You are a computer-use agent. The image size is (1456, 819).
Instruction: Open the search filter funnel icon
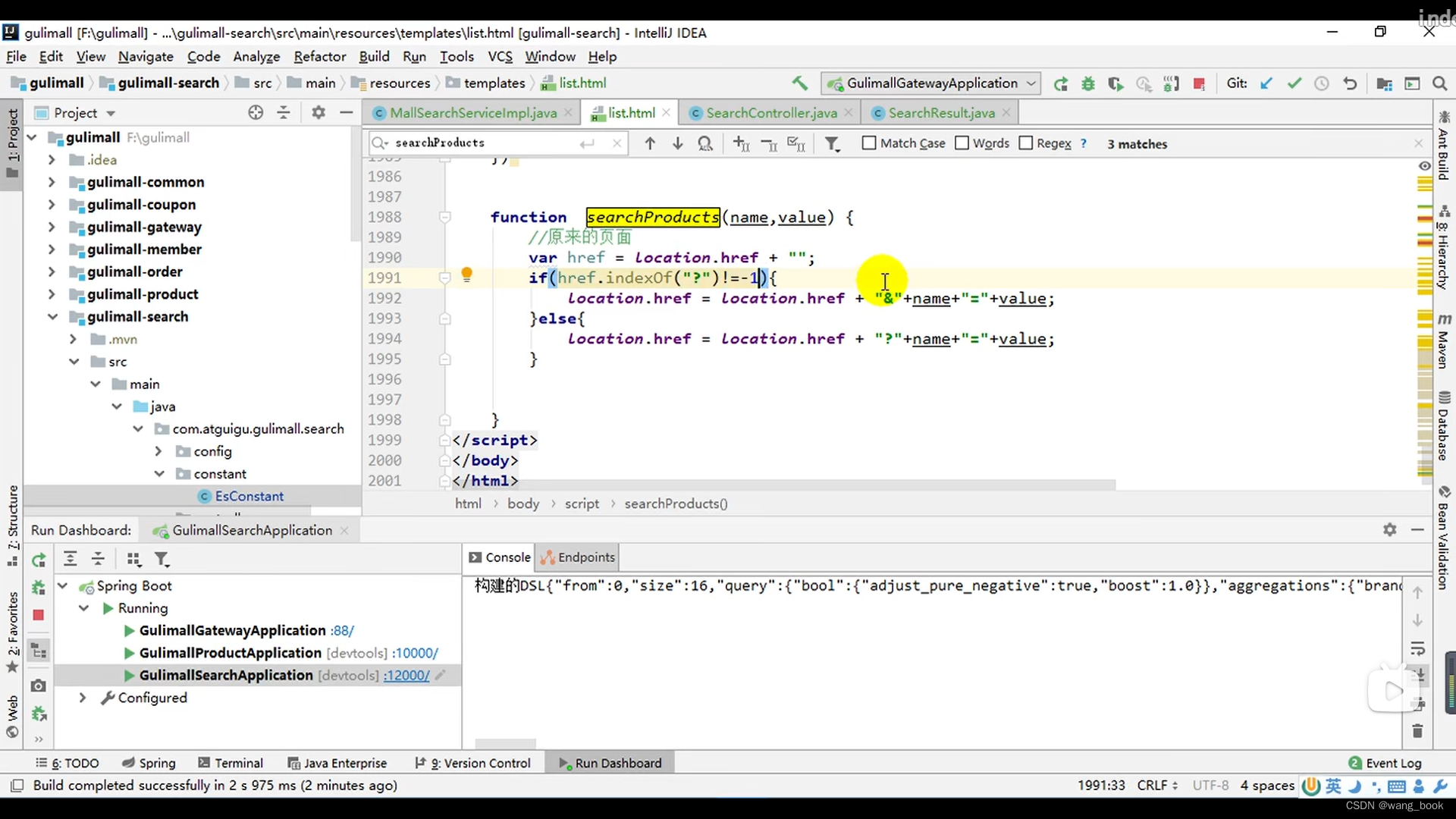tap(833, 143)
